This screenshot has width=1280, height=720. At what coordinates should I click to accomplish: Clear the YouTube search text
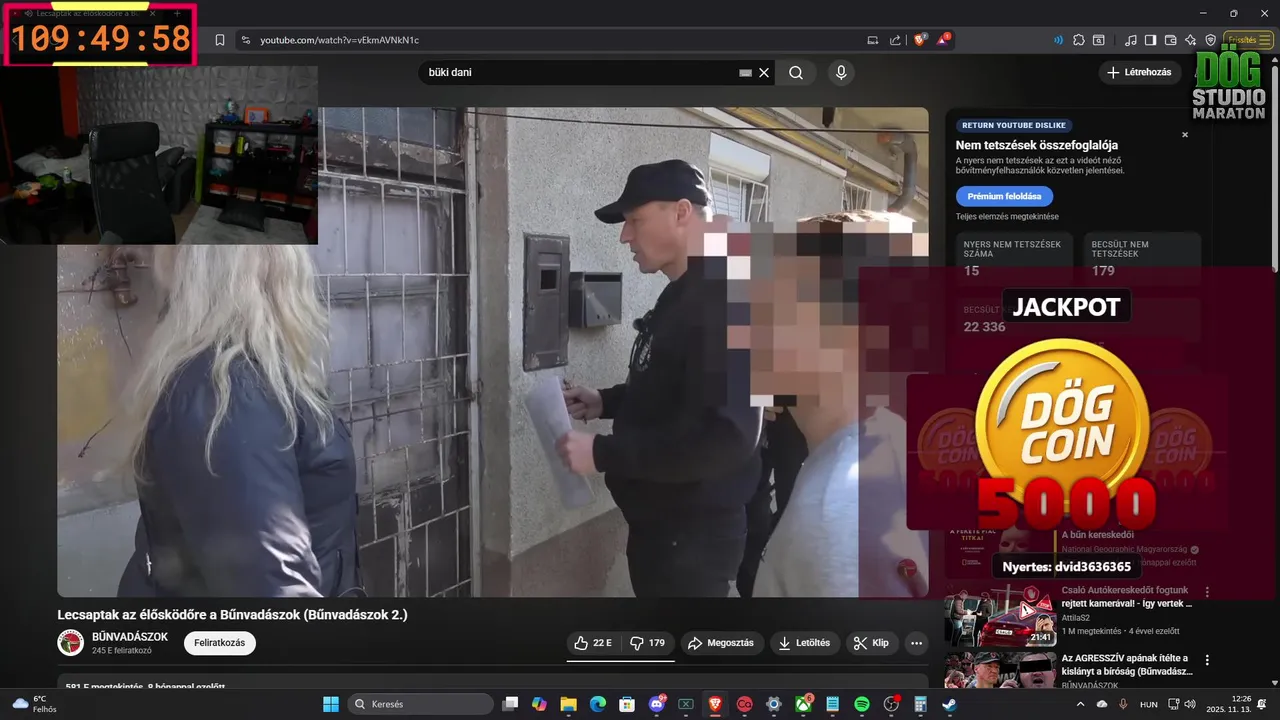(x=764, y=72)
